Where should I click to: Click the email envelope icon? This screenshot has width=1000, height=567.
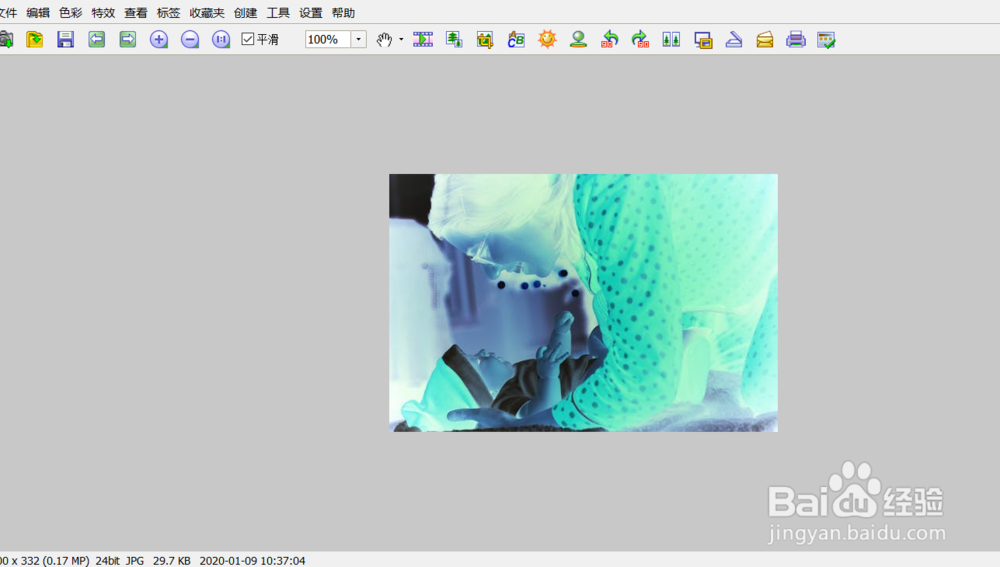765,40
